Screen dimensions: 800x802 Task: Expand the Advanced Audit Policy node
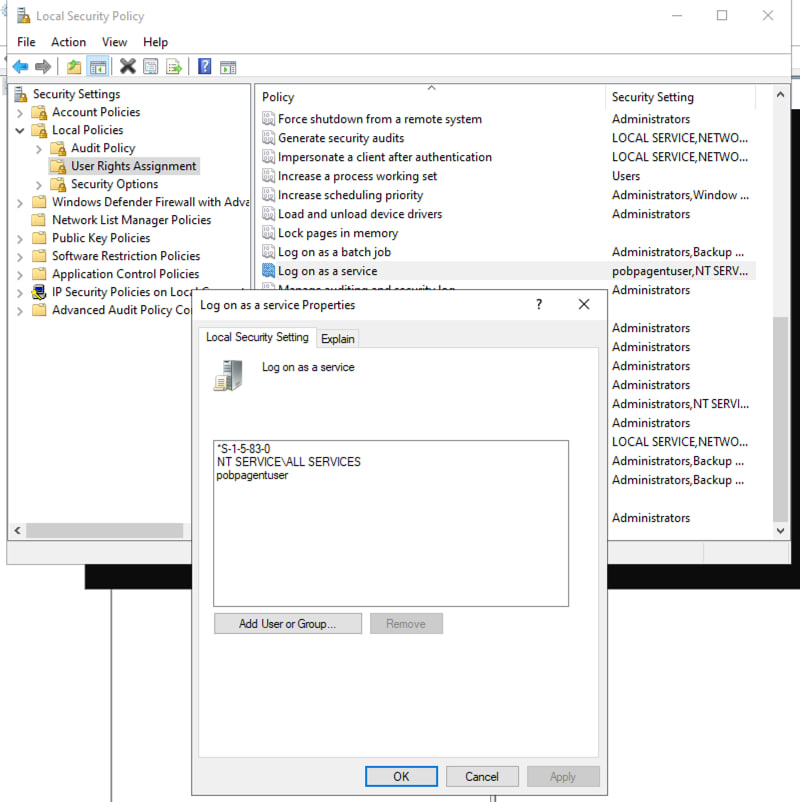[x=20, y=311]
